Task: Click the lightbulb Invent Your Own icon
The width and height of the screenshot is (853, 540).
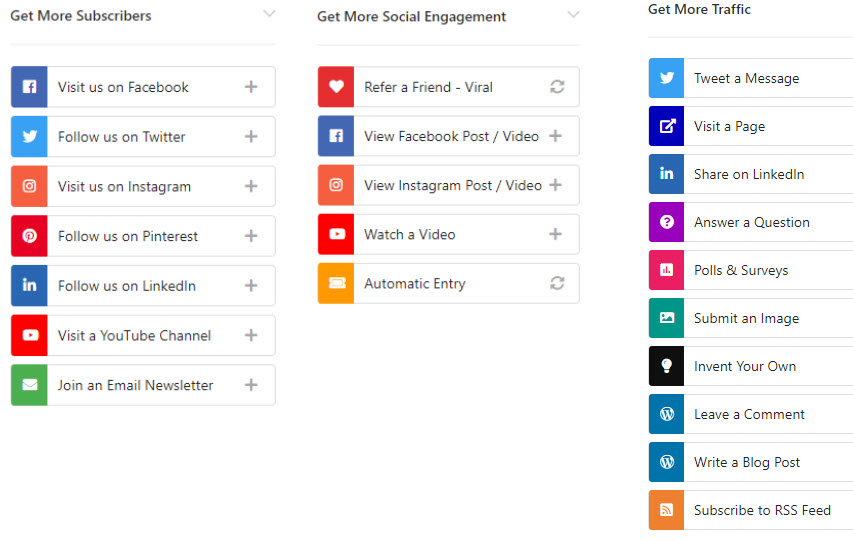Action: pos(666,366)
